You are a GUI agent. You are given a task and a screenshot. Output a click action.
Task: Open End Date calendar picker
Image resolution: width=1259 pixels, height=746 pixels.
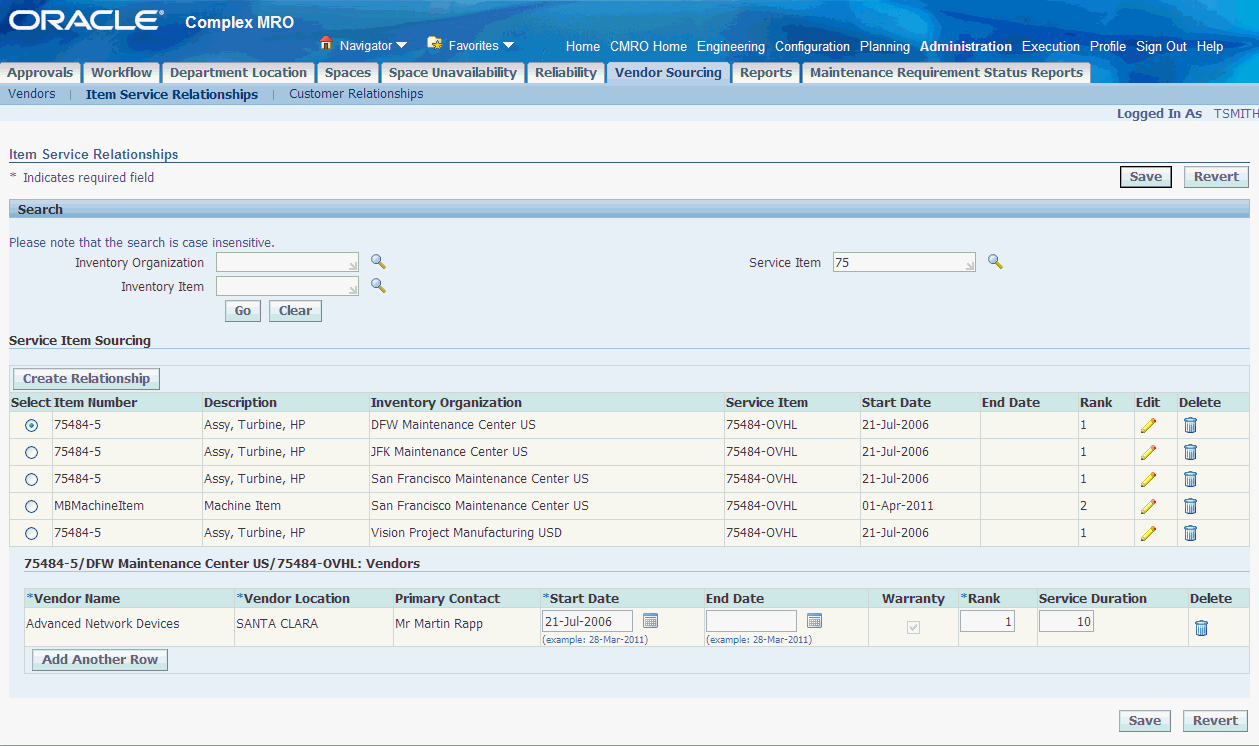[x=814, y=621]
